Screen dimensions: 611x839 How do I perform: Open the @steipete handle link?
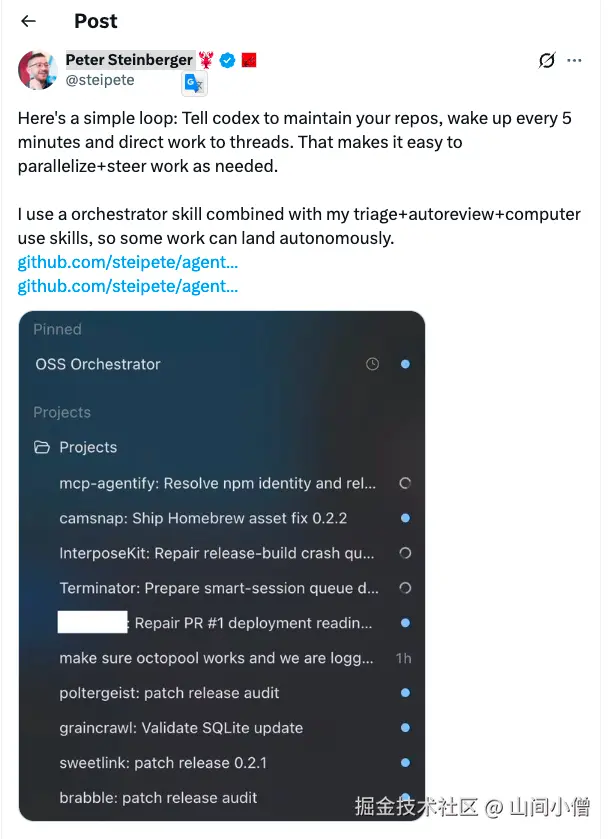point(100,80)
